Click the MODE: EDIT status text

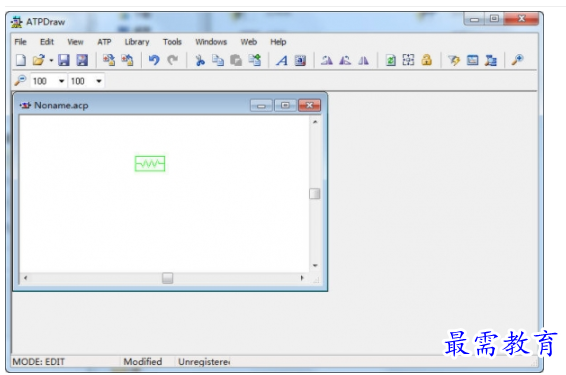[39, 362]
